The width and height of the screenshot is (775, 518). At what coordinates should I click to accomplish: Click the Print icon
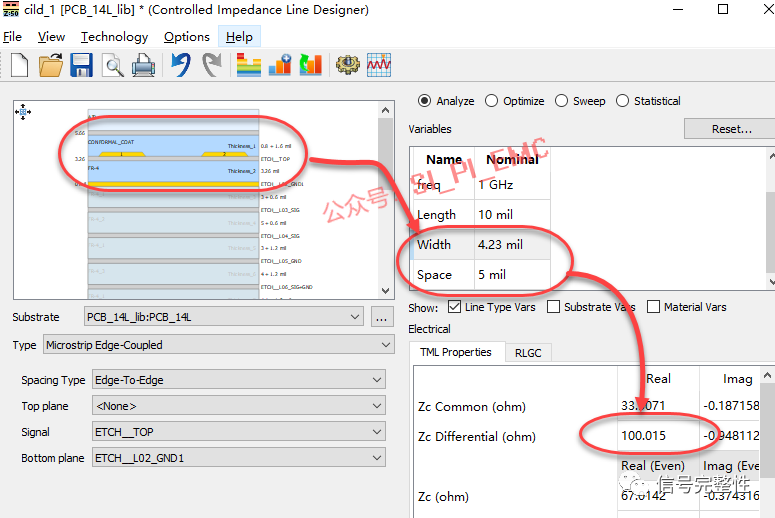click(x=143, y=66)
